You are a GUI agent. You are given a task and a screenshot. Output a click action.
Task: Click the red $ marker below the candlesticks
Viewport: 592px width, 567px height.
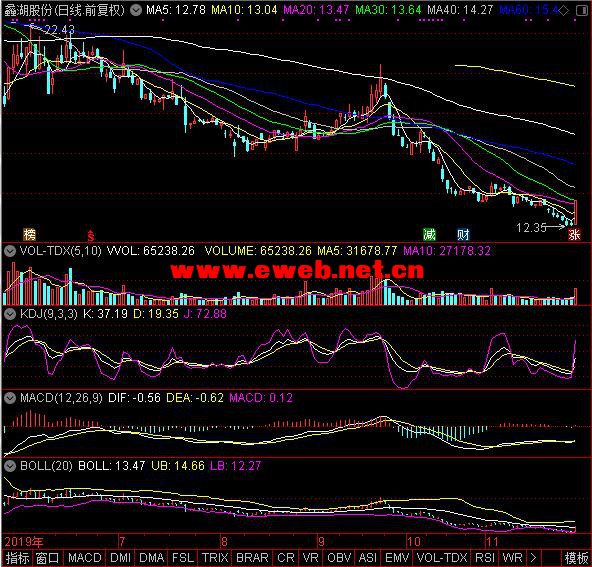click(91, 235)
